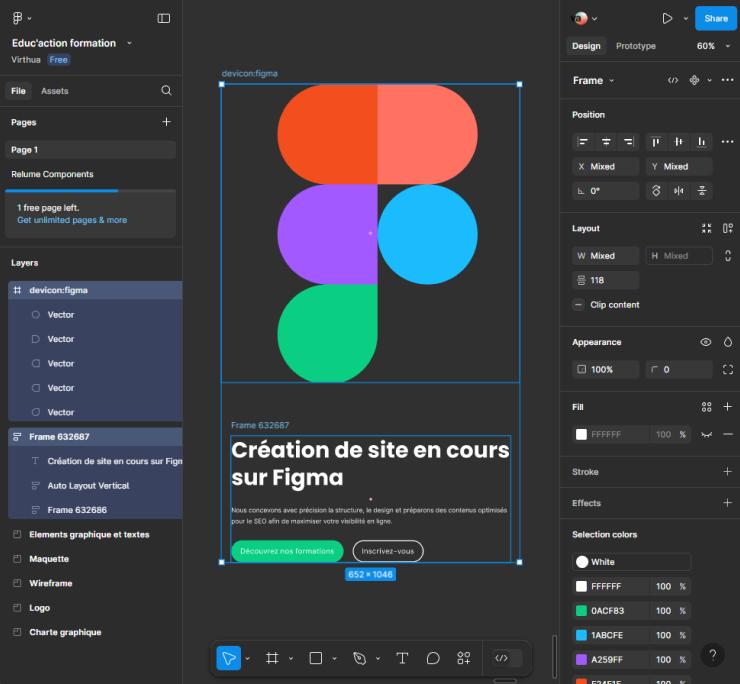Open individual corner radius icon
Screen dimensions: 740x684
(x=728, y=370)
